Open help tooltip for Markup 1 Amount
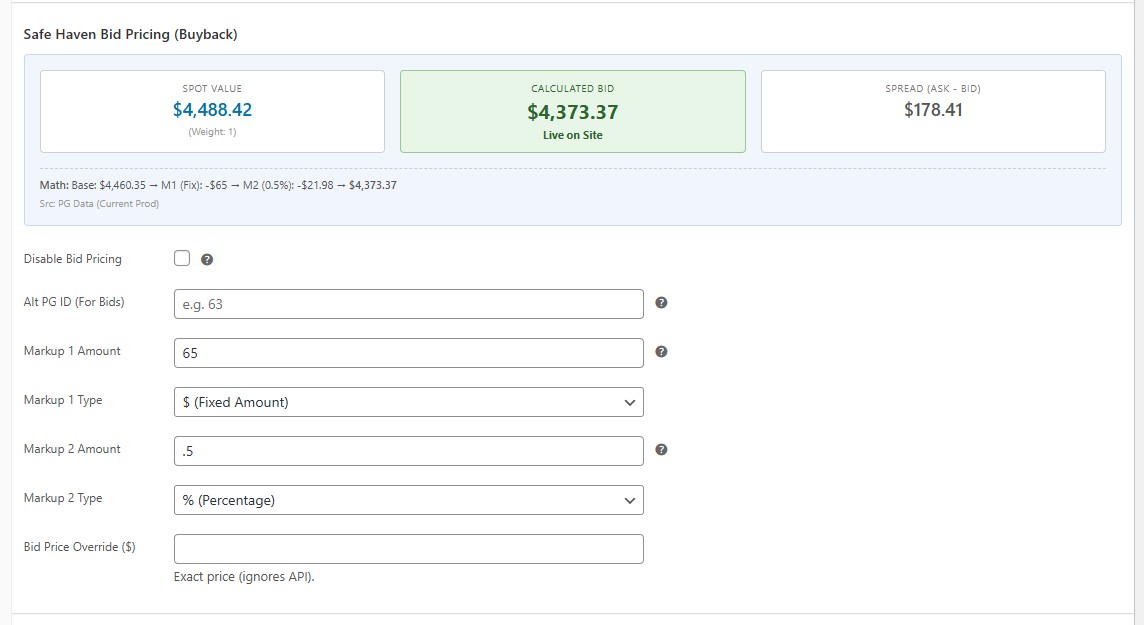 [661, 352]
